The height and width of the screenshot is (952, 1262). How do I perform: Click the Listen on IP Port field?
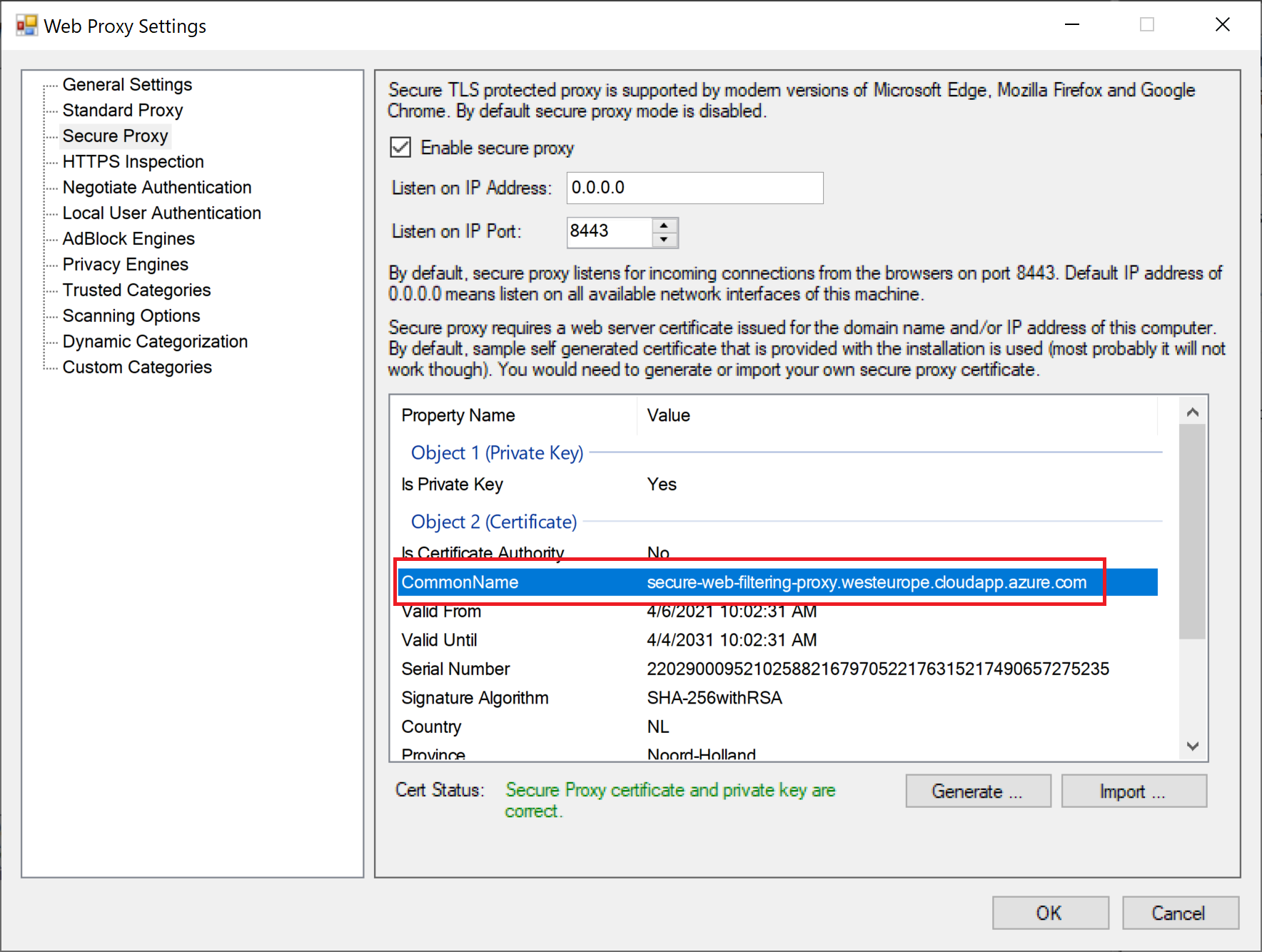[x=609, y=232]
